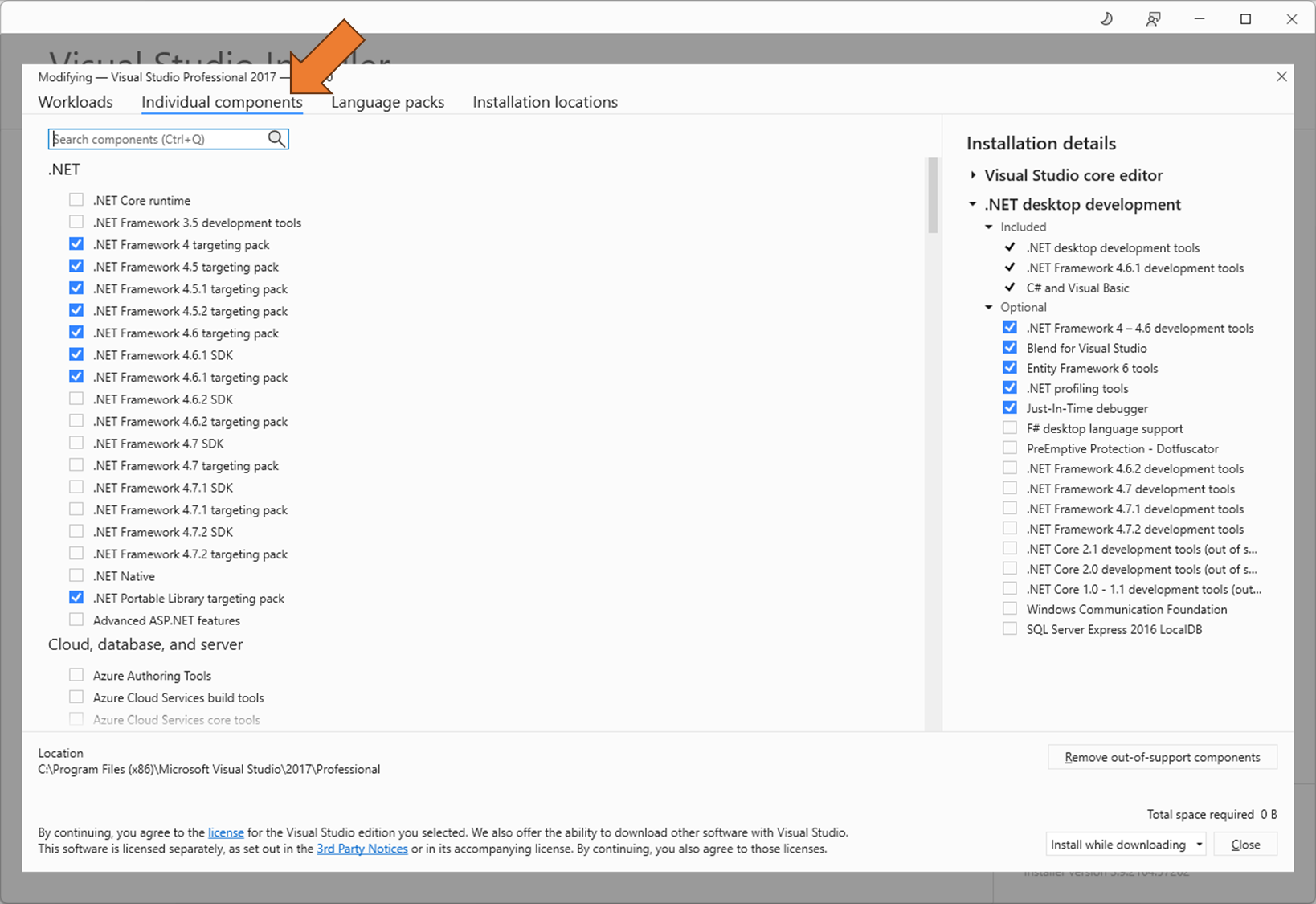Check .NET Framework 4.6.2 SDK
The image size is (1316, 904).
point(76,399)
